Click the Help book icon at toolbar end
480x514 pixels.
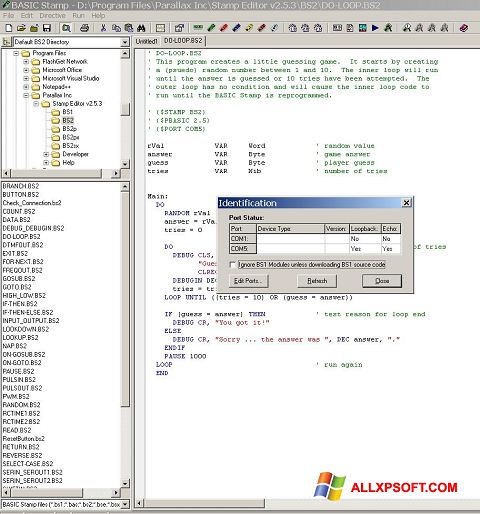tap(464, 28)
